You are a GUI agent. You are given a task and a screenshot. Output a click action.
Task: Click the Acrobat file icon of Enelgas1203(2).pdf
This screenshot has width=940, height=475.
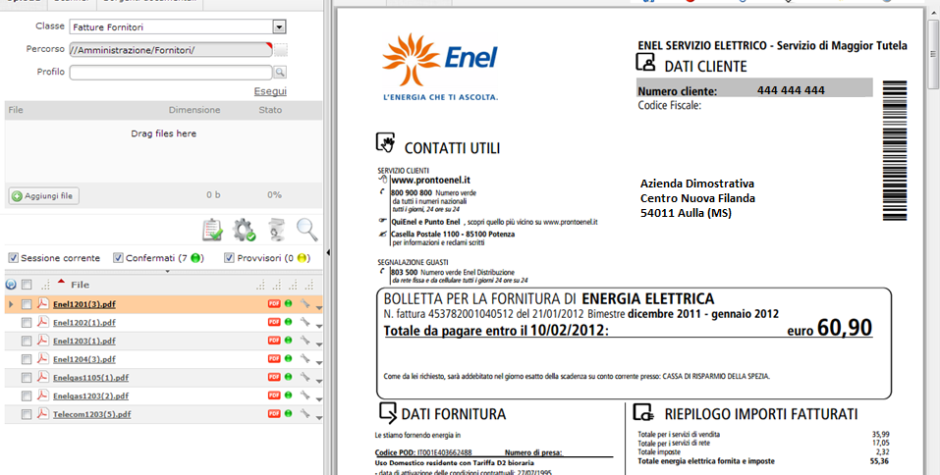43,395
